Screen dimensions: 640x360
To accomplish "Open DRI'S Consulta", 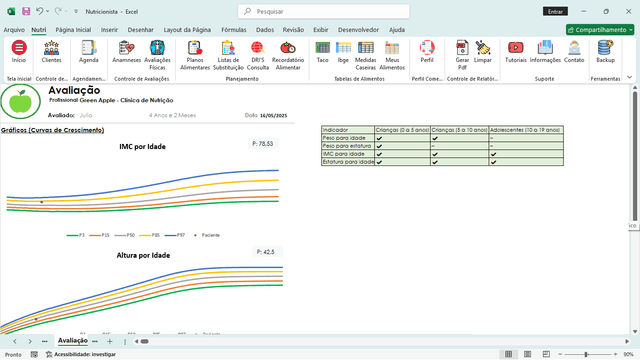I will pos(258,56).
